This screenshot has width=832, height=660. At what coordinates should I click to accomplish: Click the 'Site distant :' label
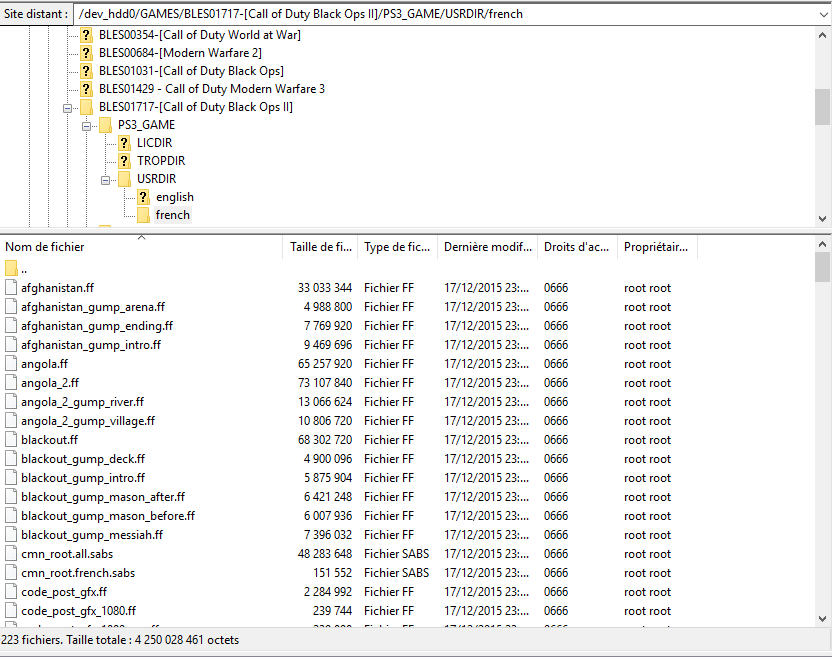point(36,14)
